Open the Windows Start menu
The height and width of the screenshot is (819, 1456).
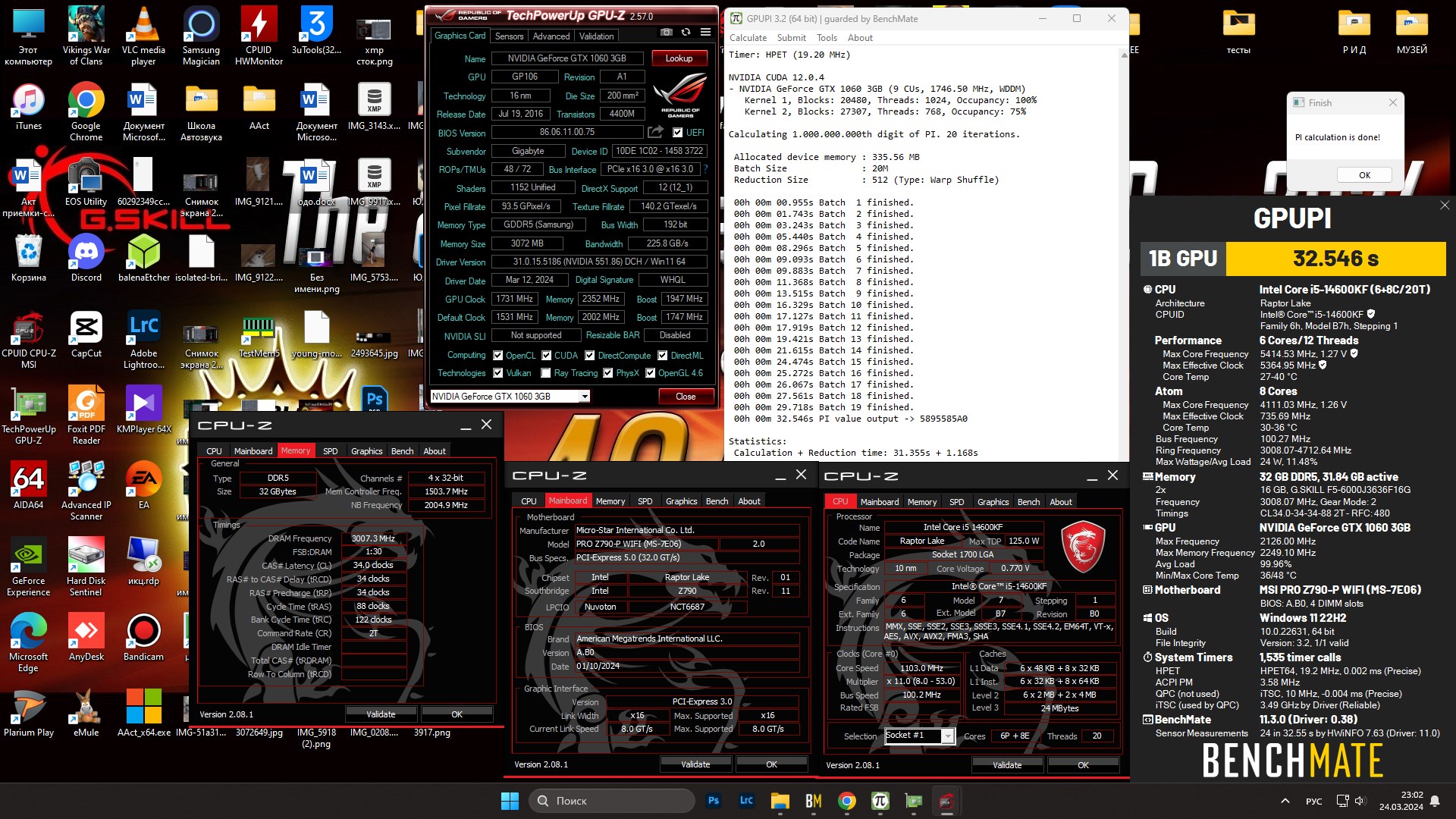pyautogui.click(x=510, y=801)
